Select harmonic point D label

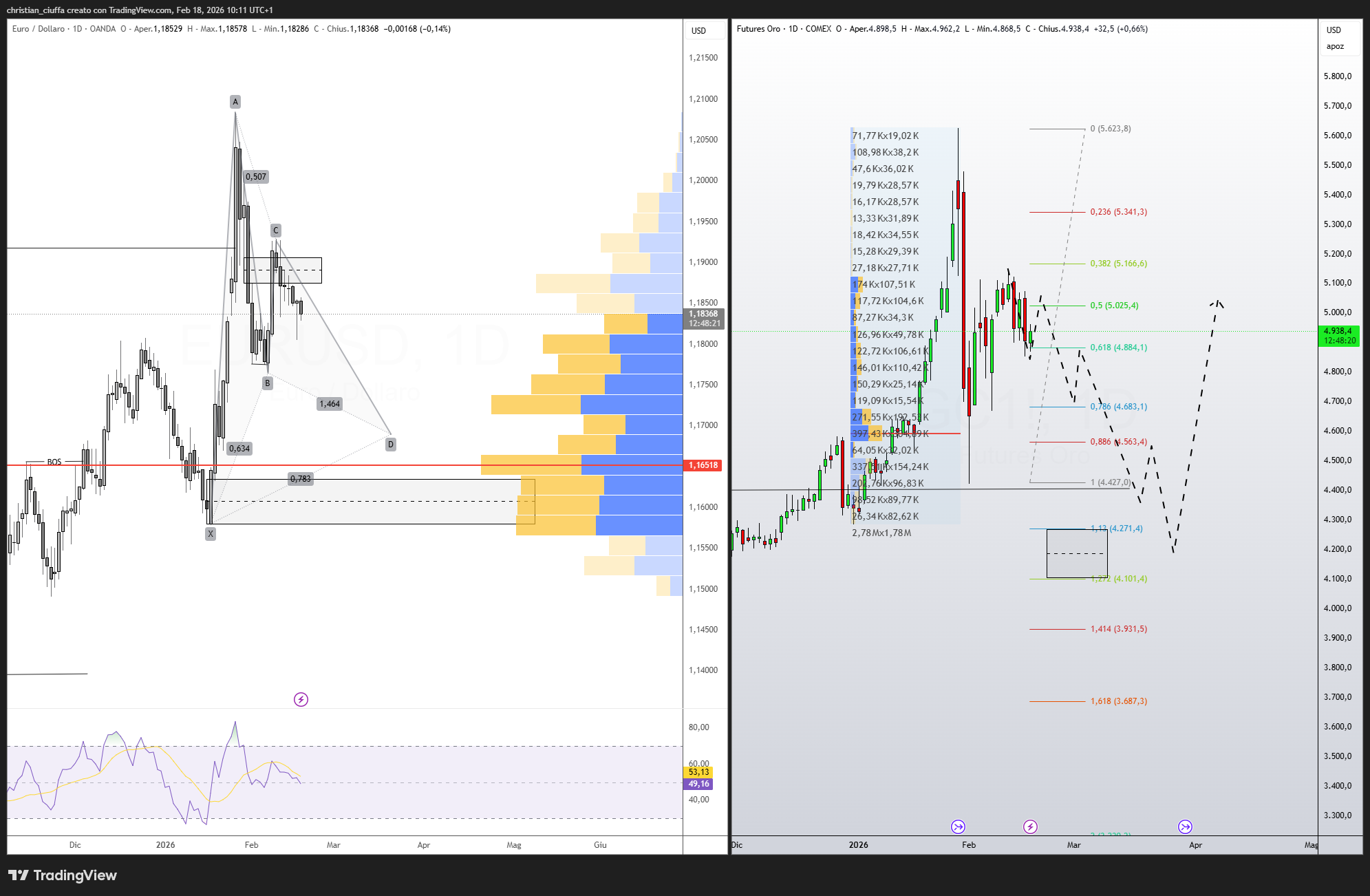(391, 445)
